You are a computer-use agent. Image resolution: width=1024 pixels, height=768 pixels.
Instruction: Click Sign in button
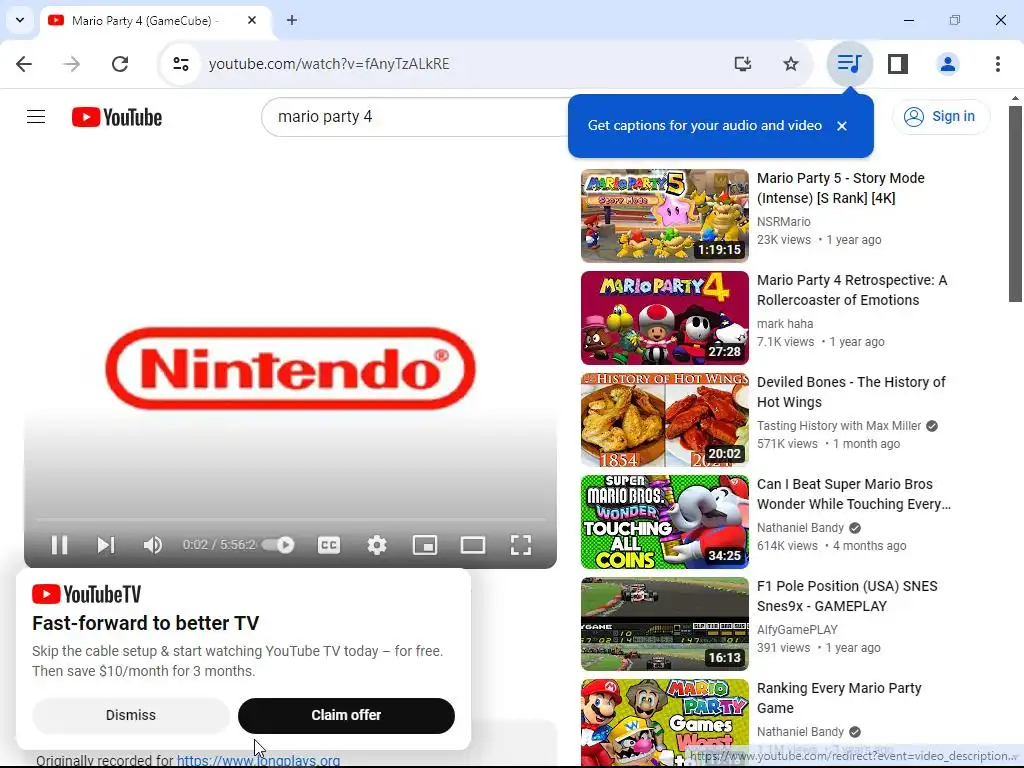tap(941, 116)
